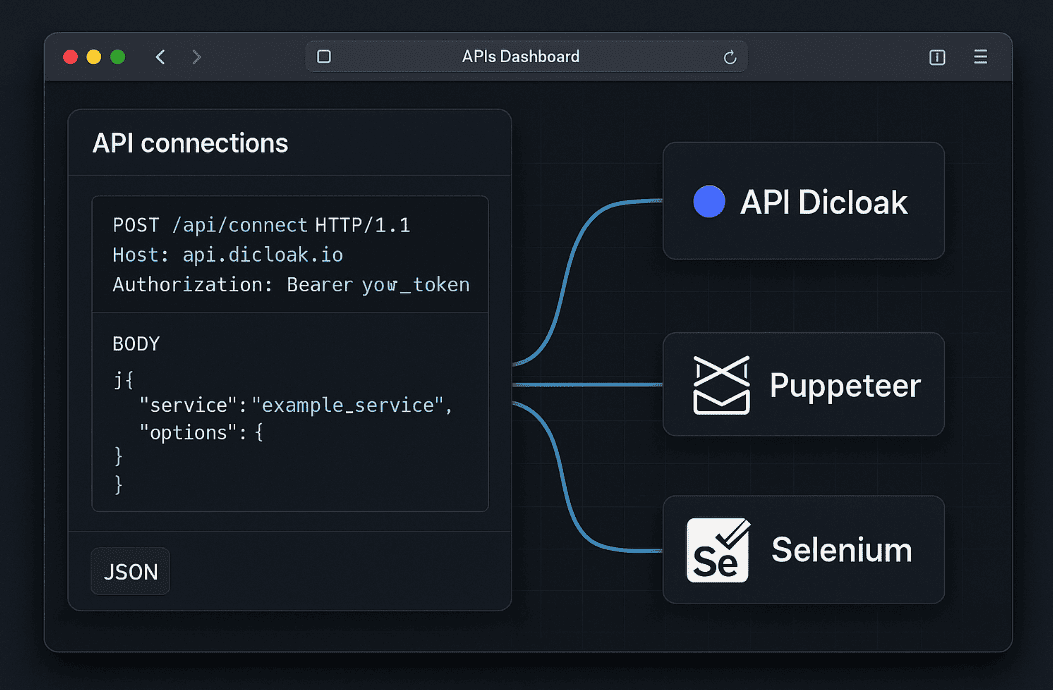Click the page icon in address bar
The image size is (1053, 690).
click(x=324, y=57)
